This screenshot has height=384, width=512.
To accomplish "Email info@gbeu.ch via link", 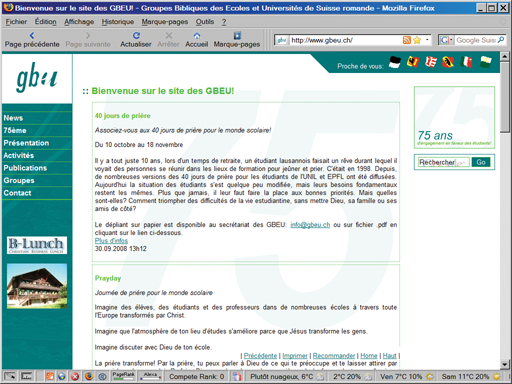I will [x=310, y=225].
